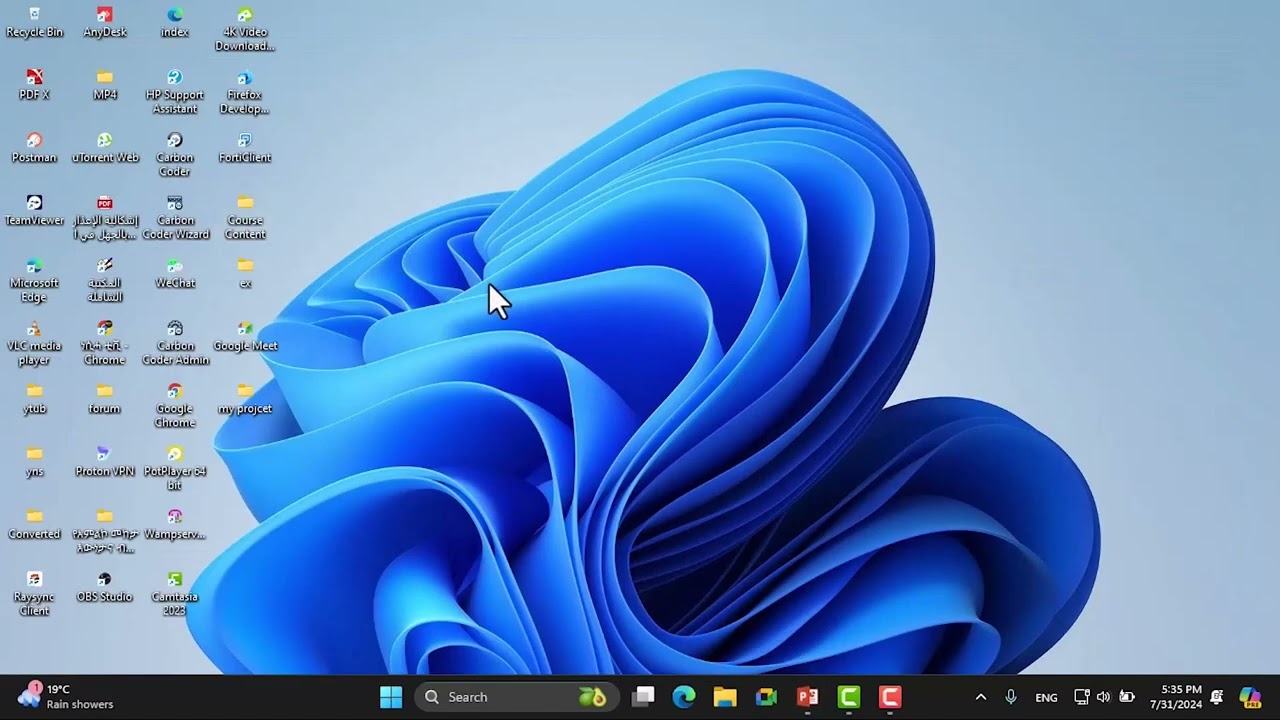Select the forum folder icon

click(105, 401)
